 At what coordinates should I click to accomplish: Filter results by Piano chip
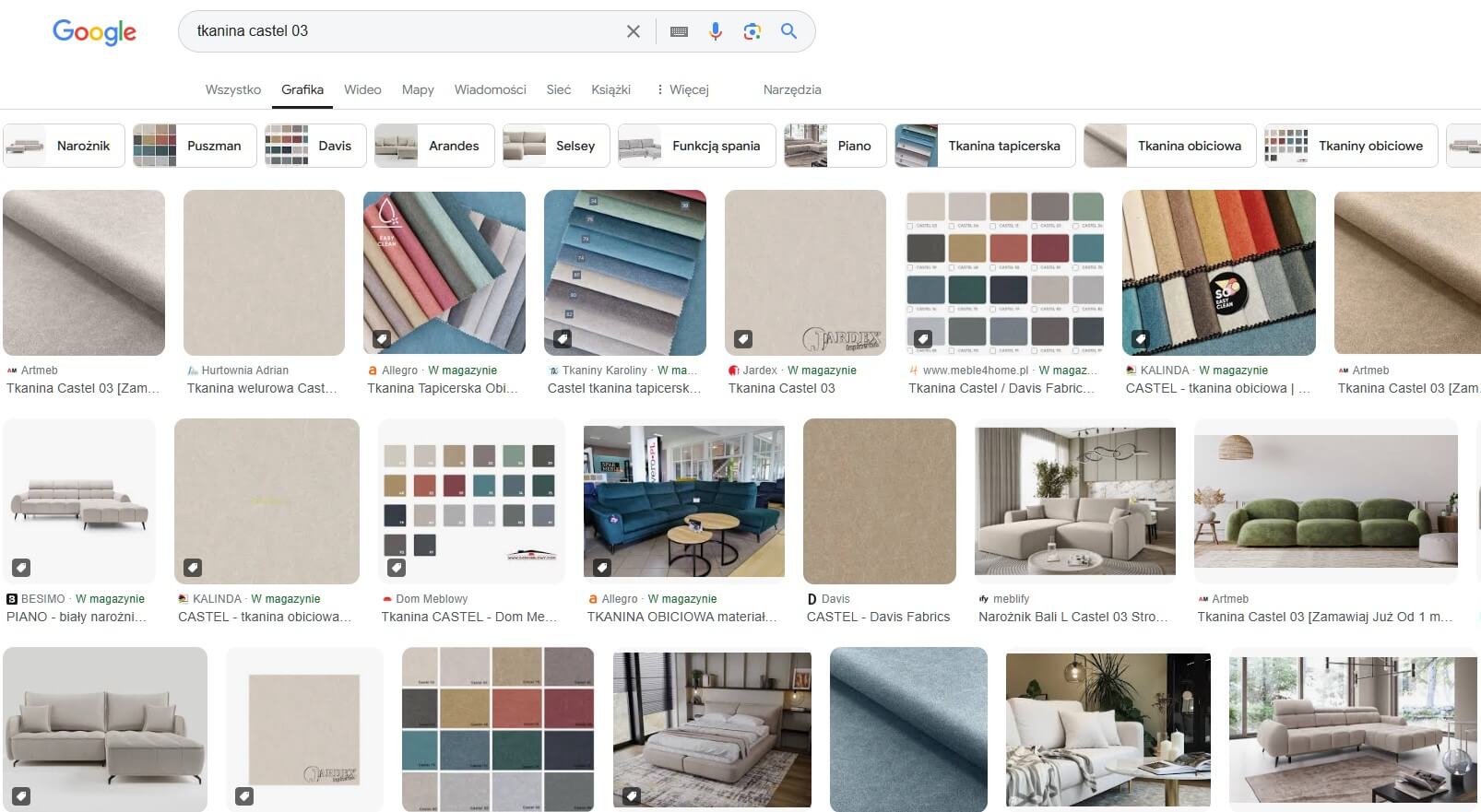[x=835, y=146]
